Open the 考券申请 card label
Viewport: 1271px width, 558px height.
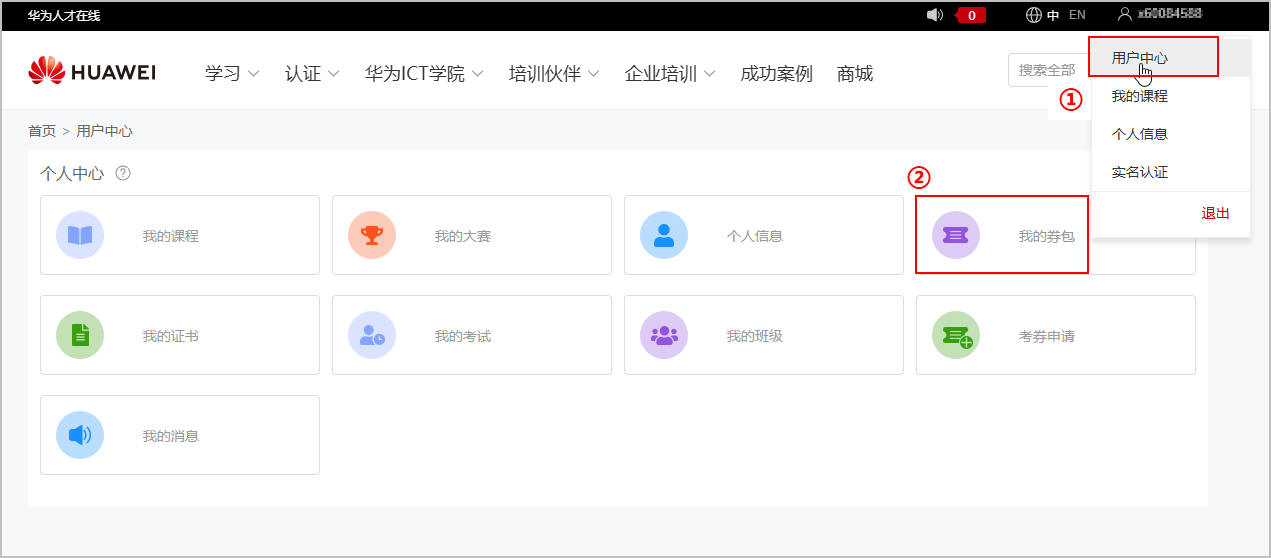click(x=1046, y=336)
